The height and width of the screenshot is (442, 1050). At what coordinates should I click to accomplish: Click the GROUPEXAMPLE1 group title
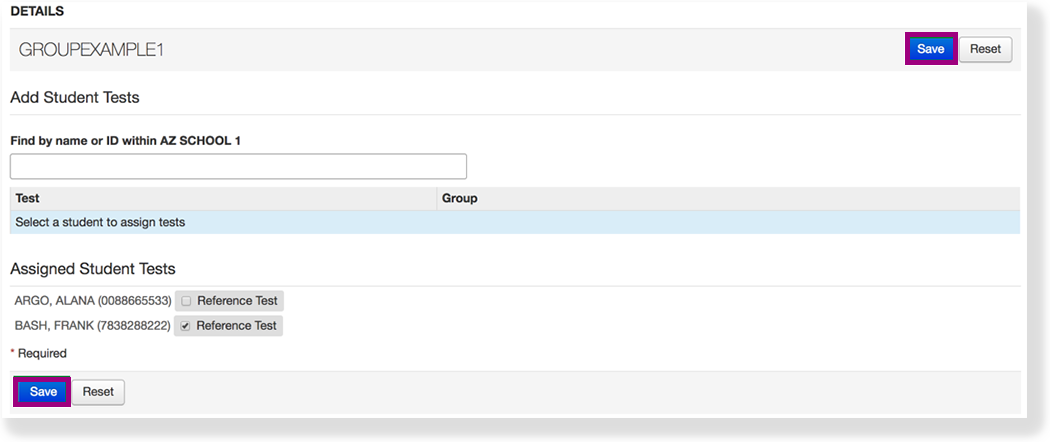91,50
